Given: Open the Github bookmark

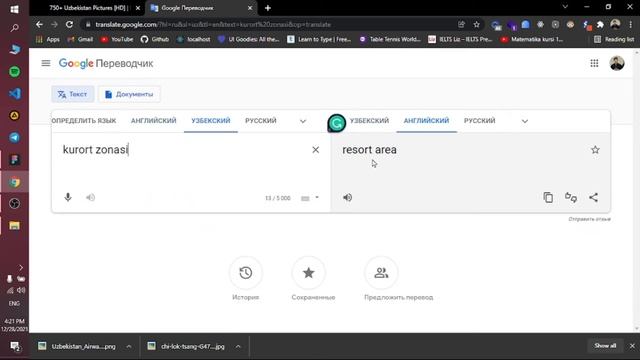Looking at the screenshot, I should click(155, 40).
